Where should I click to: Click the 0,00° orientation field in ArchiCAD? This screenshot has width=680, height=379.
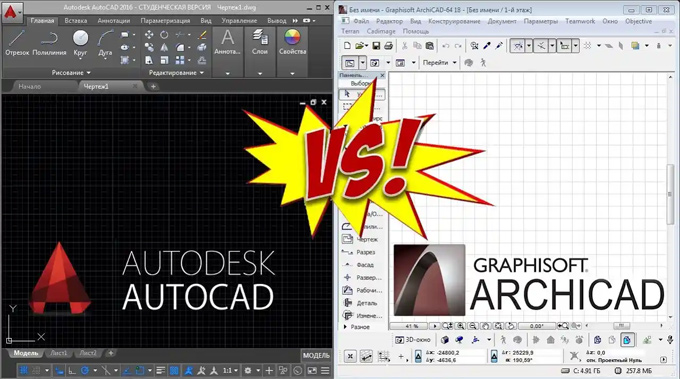[536, 326]
